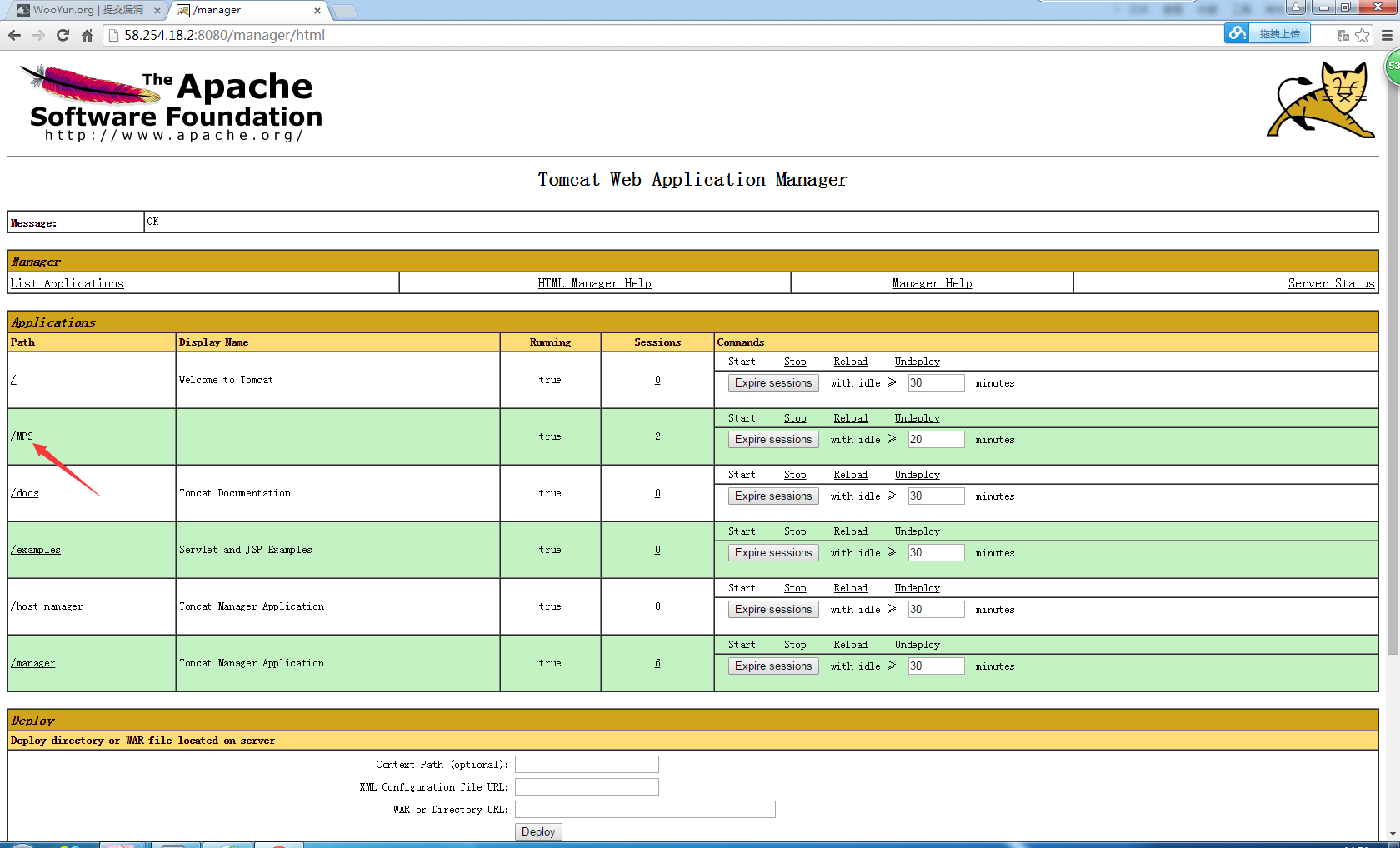Screen dimensions: 1400x848
Task: Click the vertical page scrollbar
Action: tap(1392, 358)
